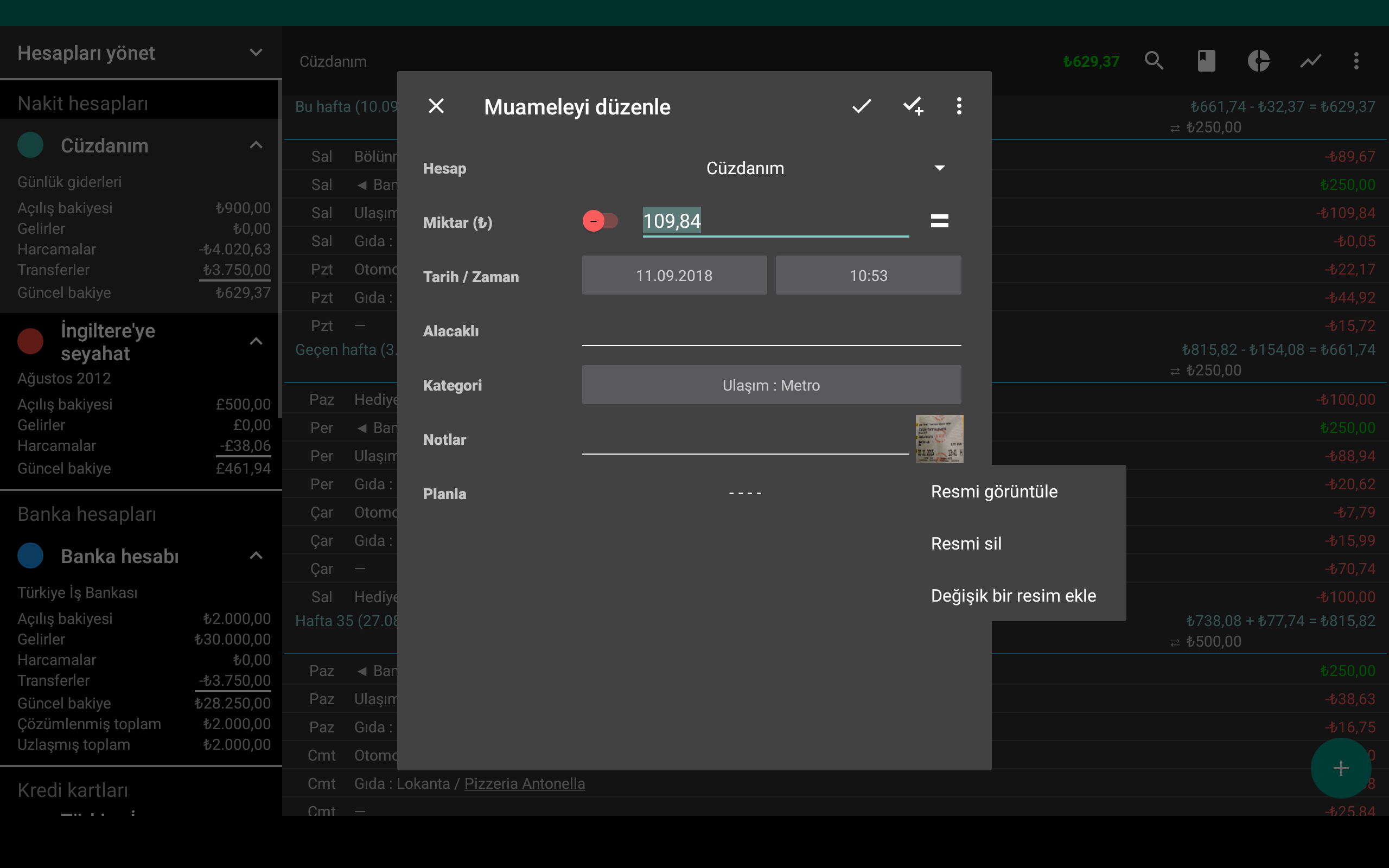Open the calculator icon beside amount
Screen dimensions: 1389x868
coord(939,221)
